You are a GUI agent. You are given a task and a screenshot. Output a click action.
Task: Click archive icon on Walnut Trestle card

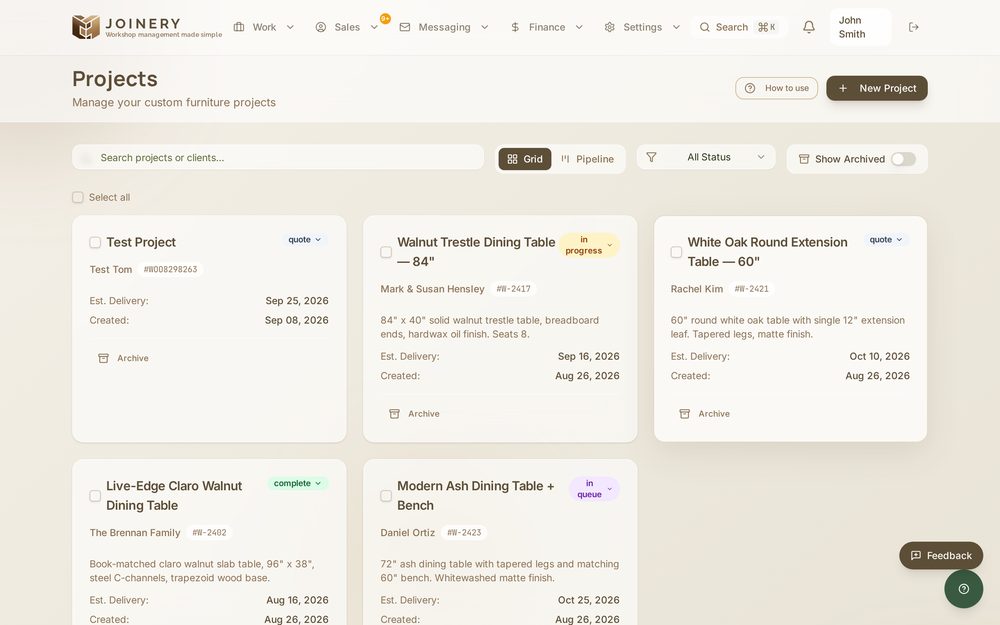click(x=394, y=414)
